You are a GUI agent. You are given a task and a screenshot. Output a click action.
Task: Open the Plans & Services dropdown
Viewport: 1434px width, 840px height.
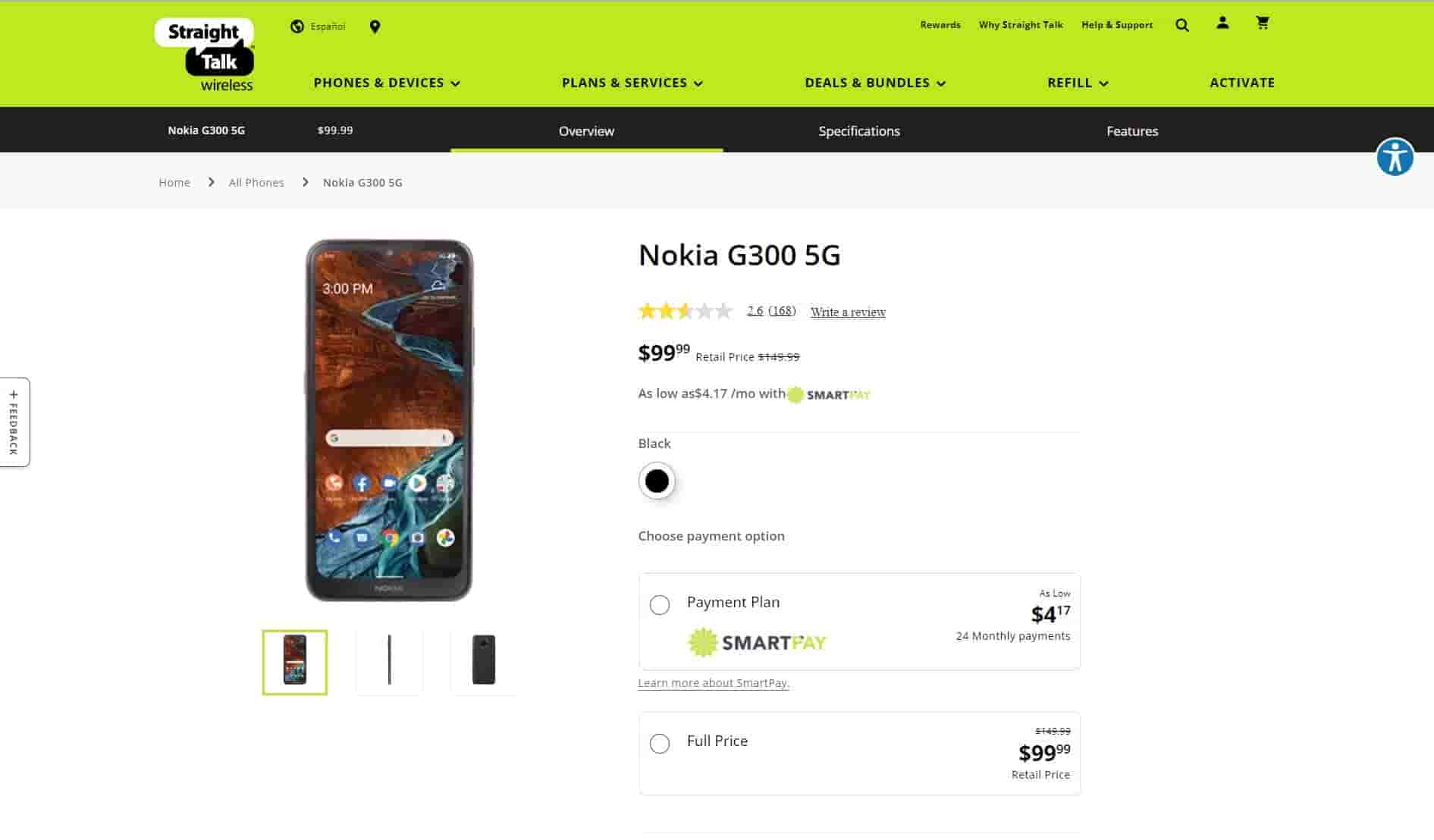(x=632, y=83)
